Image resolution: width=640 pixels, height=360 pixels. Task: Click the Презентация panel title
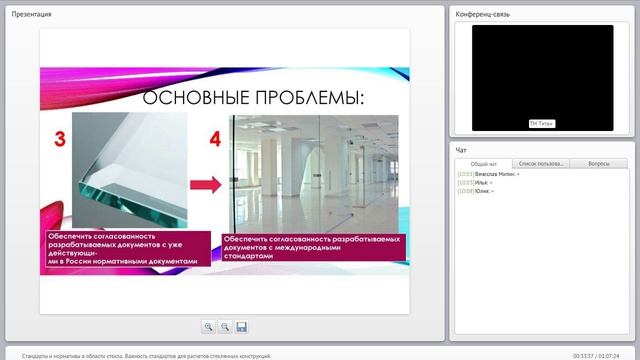[x=31, y=14]
